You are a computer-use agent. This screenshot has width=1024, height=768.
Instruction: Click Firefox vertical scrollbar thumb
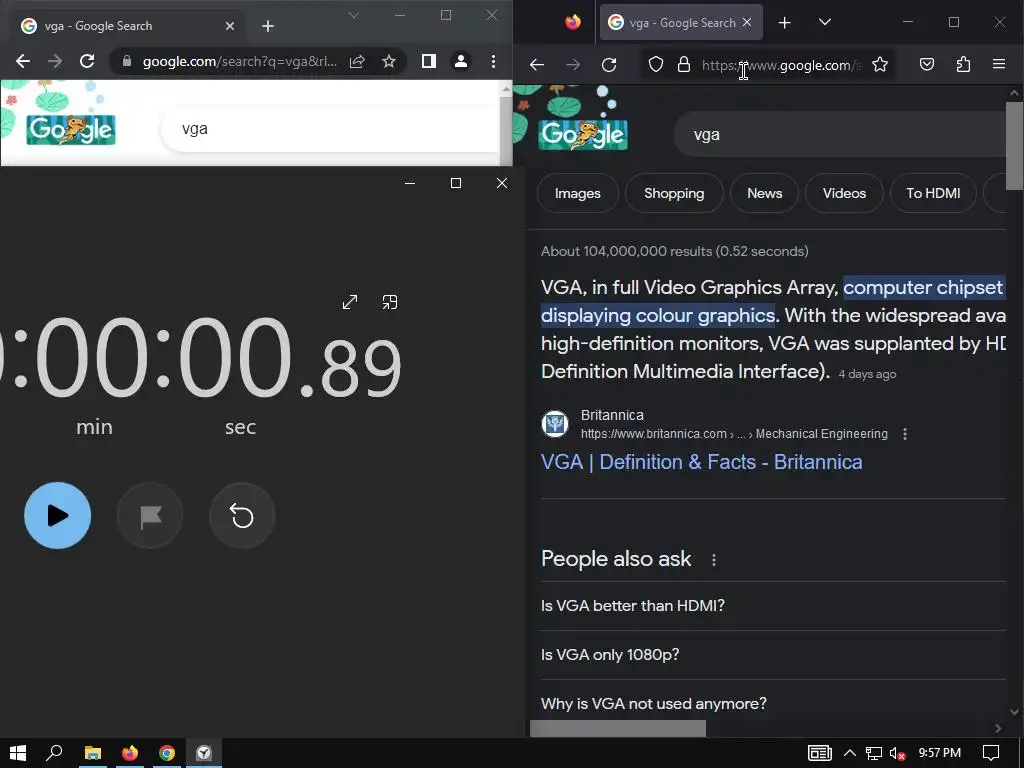(1015, 145)
